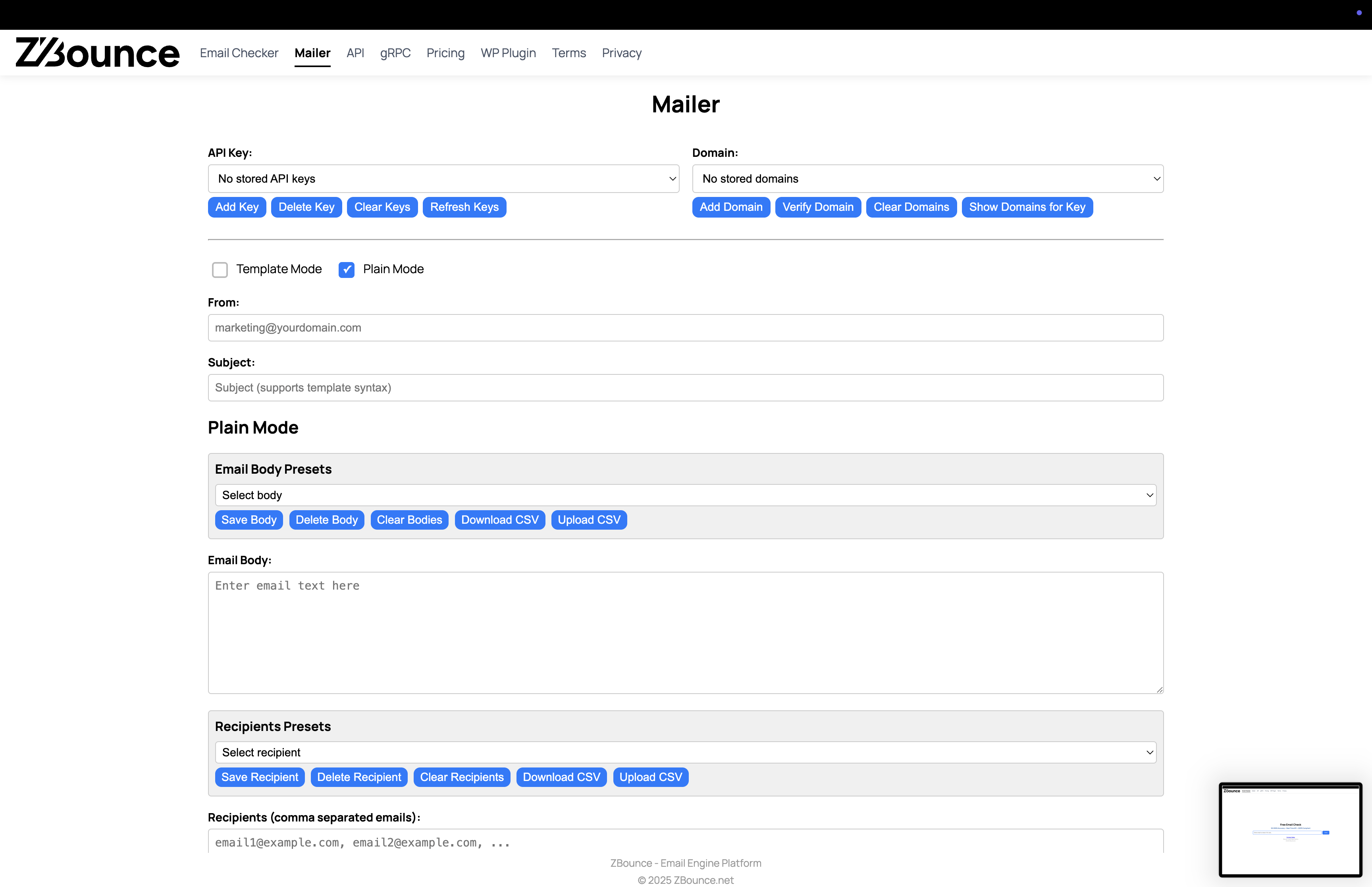Viewport: 1372px width, 887px height.
Task: Click the Delete Key button
Action: click(x=306, y=207)
